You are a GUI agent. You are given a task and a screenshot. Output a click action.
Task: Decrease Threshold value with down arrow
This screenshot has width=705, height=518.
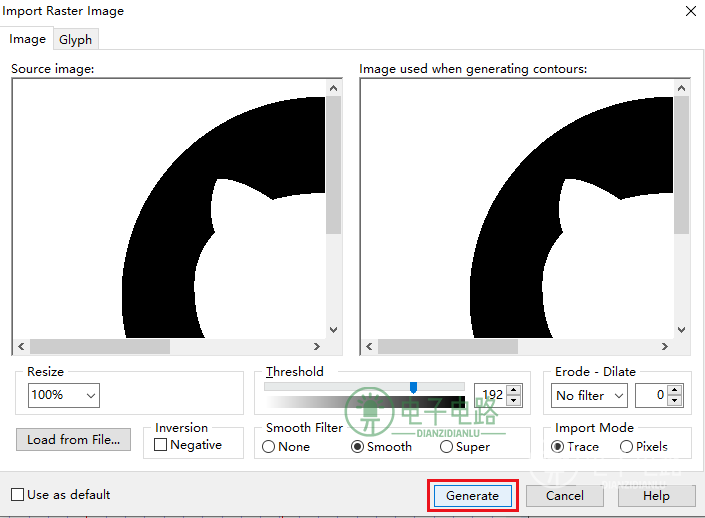point(514,401)
